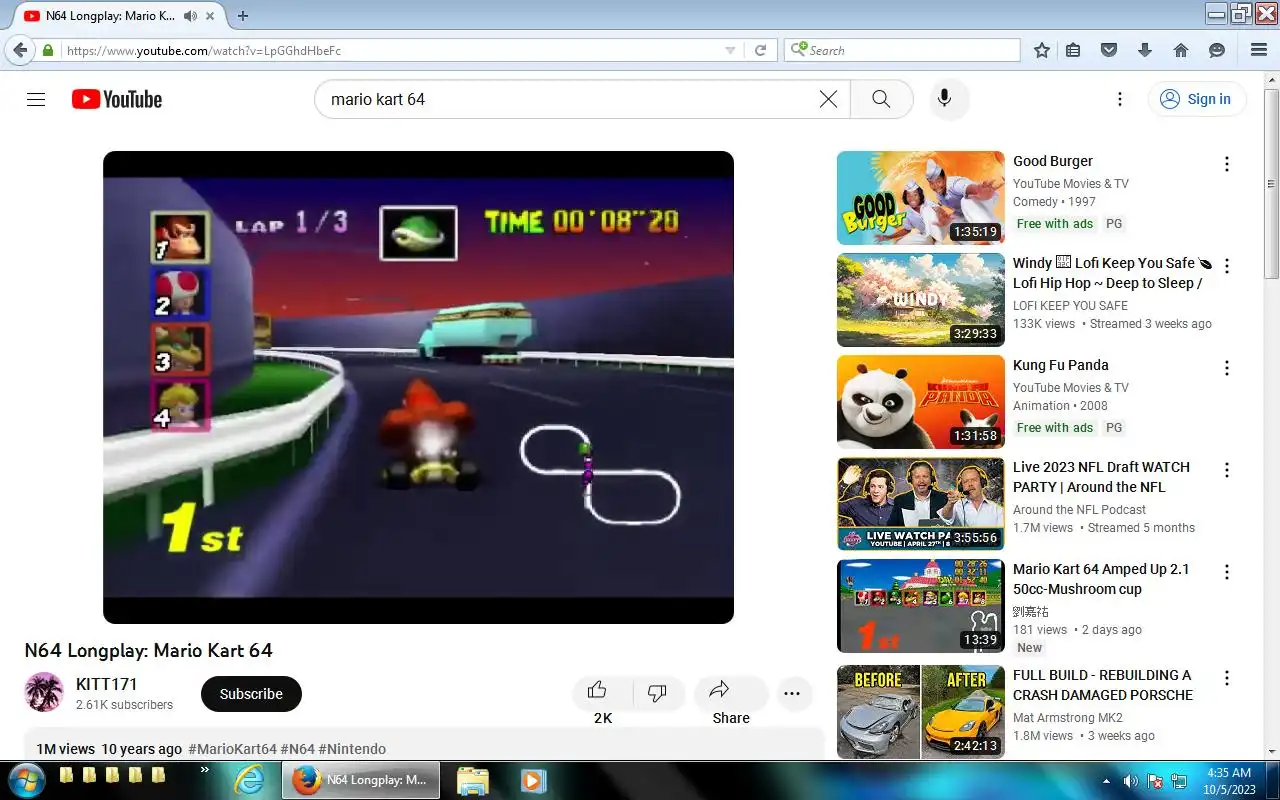Expand the taskbar toolbar chevron
Image resolution: width=1280 pixels, height=800 pixels.
coord(205,770)
